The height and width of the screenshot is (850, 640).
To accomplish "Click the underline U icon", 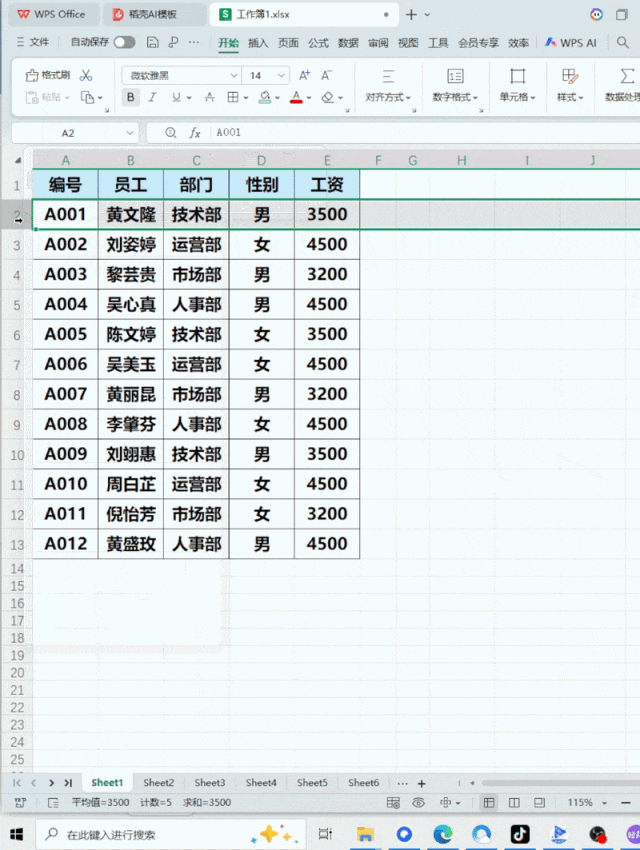I will click(x=176, y=98).
